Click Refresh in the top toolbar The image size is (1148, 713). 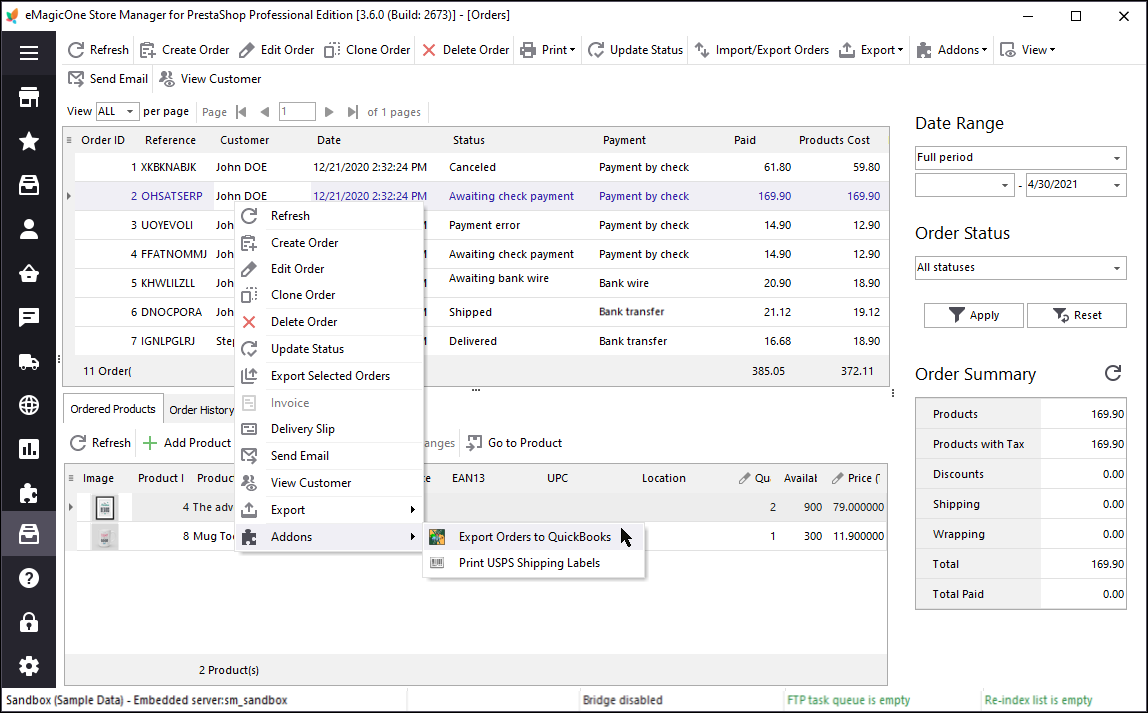click(98, 50)
